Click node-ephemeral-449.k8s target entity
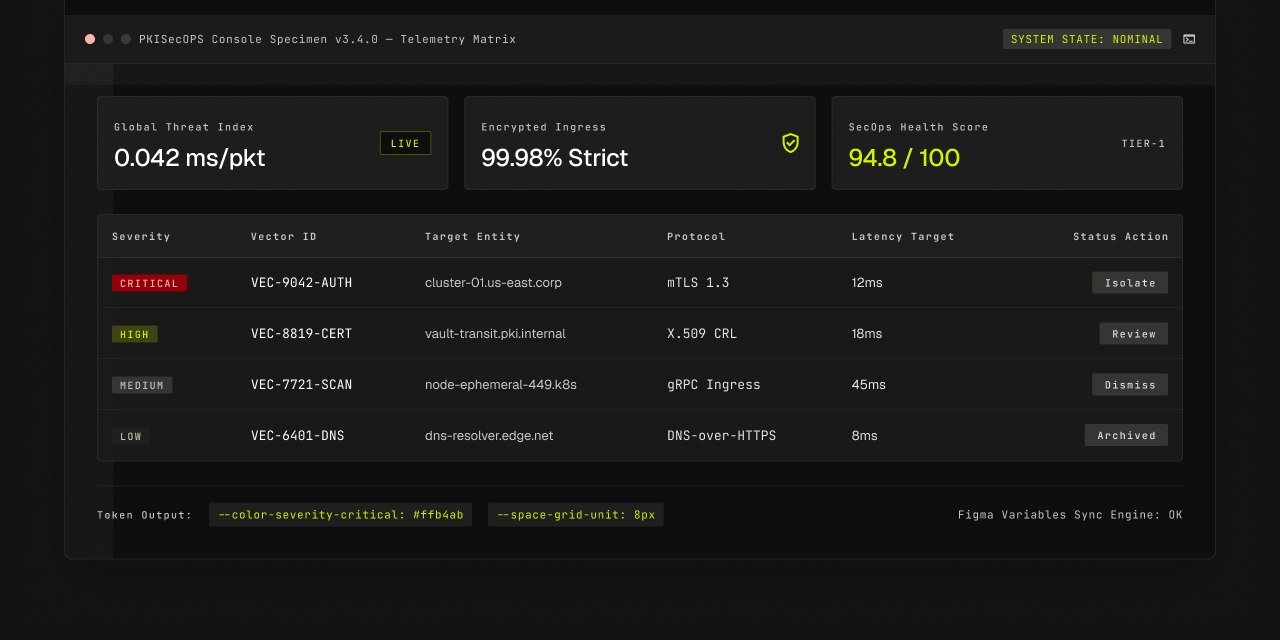The image size is (1280, 640). coord(500,384)
